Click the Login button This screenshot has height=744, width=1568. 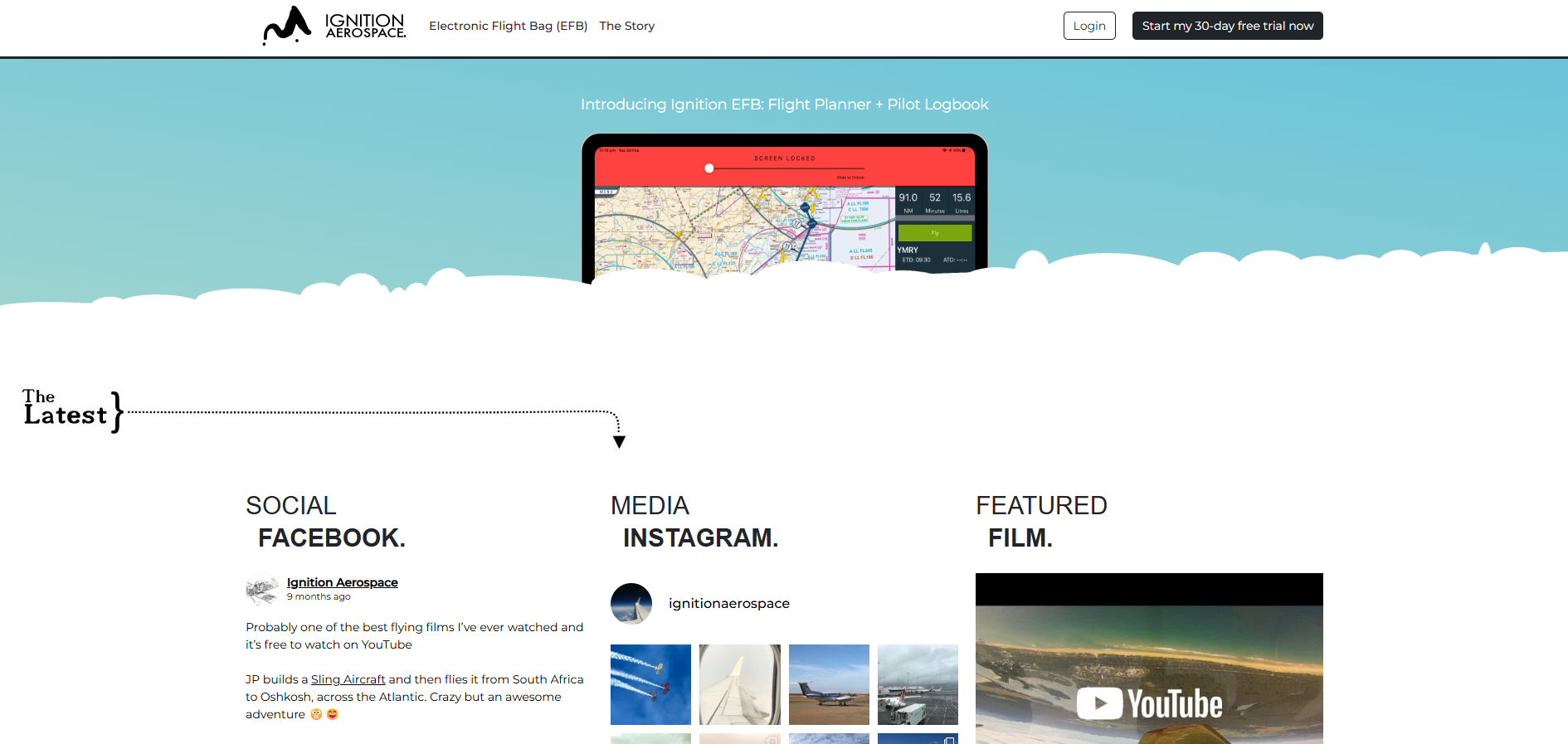tap(1089, 26)
